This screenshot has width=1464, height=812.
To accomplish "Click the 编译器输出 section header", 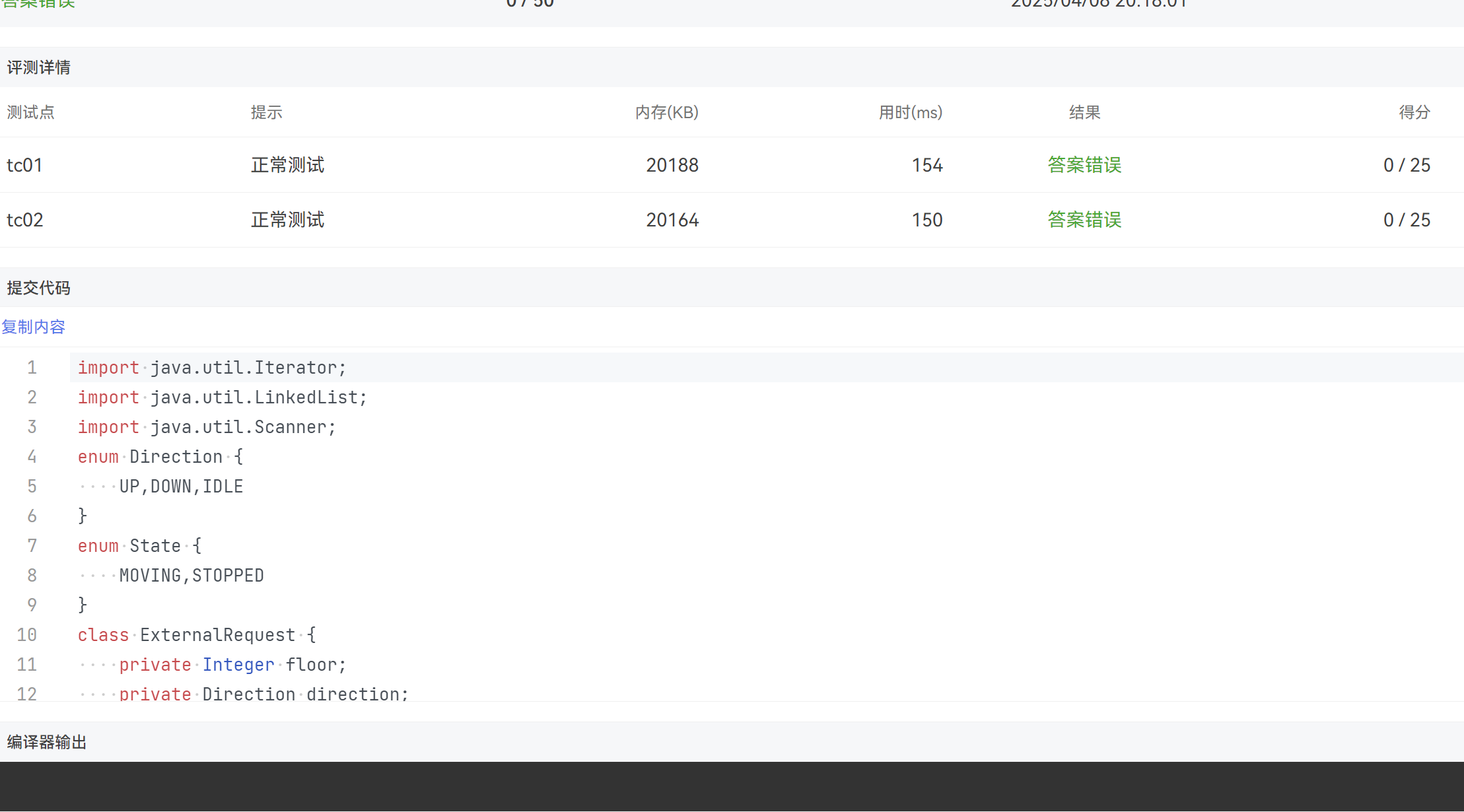I will point(47,742).
